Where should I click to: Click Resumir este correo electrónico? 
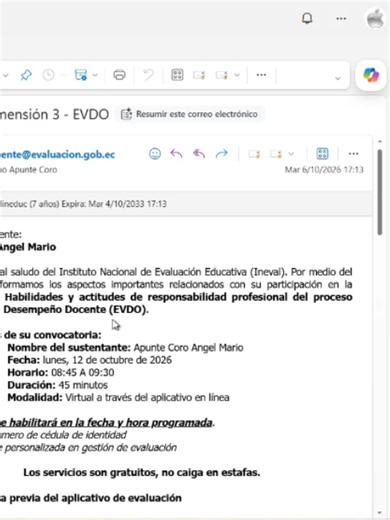(x=189, y=114)
